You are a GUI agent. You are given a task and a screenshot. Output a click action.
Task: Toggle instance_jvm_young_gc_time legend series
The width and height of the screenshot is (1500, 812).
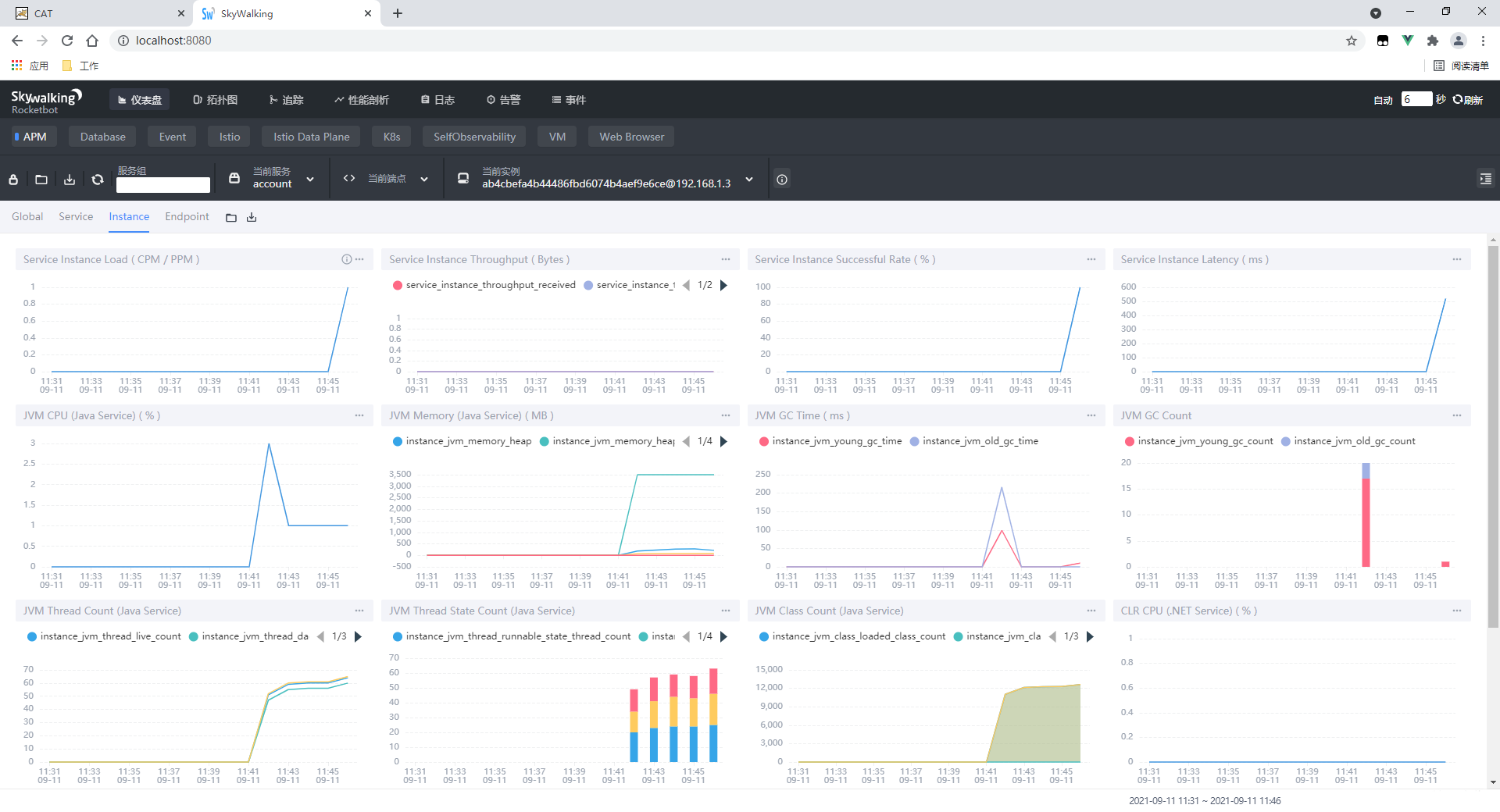[830, 441]
